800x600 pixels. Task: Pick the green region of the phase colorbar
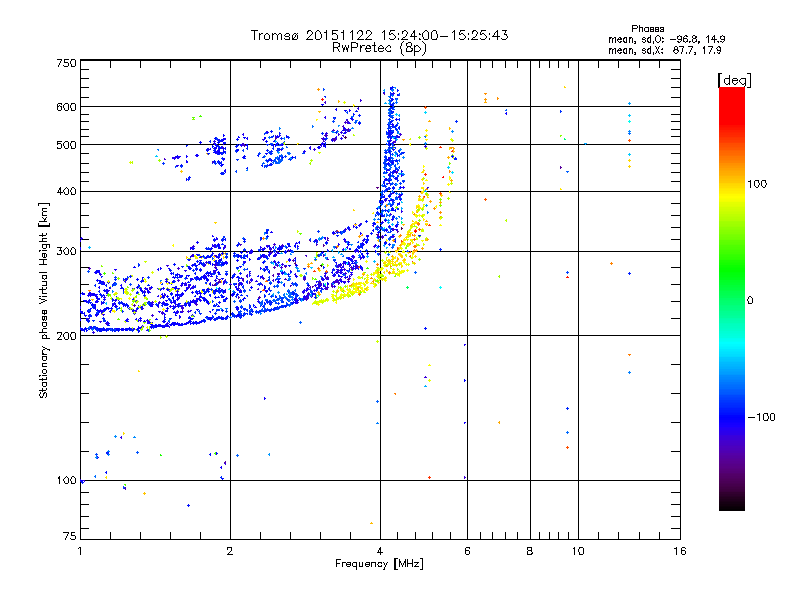tap(732, 265)
